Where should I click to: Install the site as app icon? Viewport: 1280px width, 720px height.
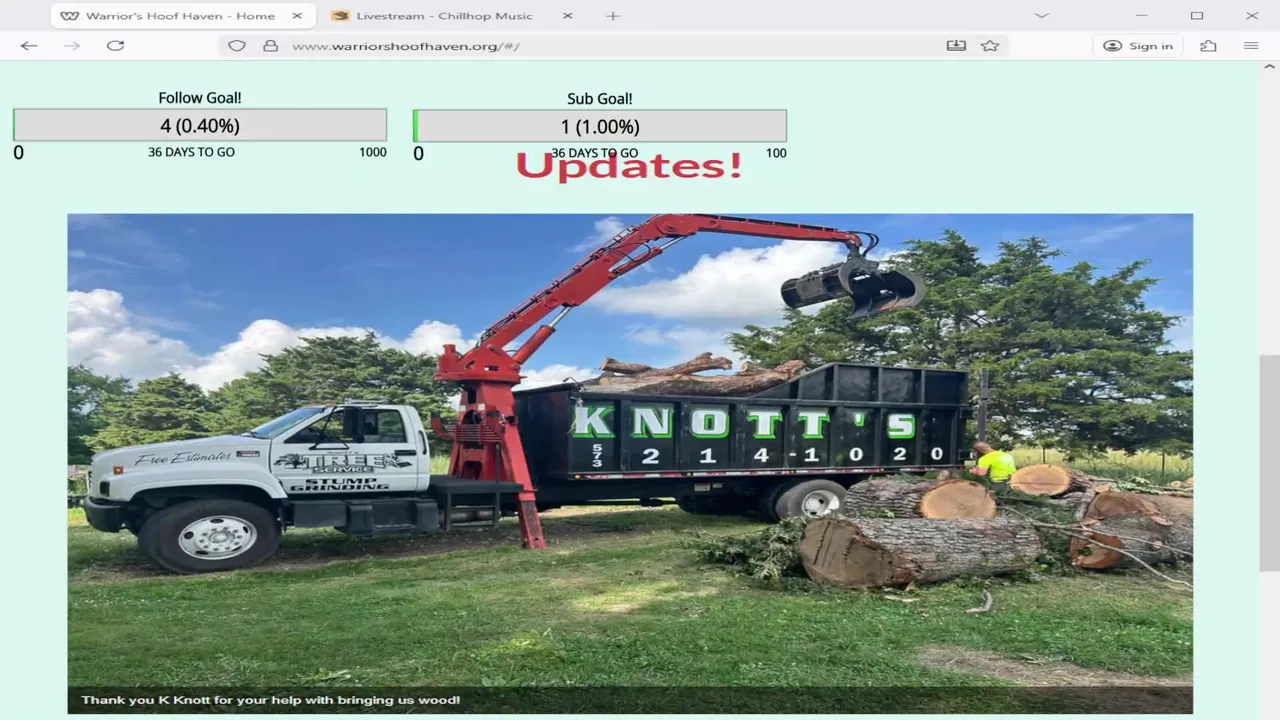[956, 46]
